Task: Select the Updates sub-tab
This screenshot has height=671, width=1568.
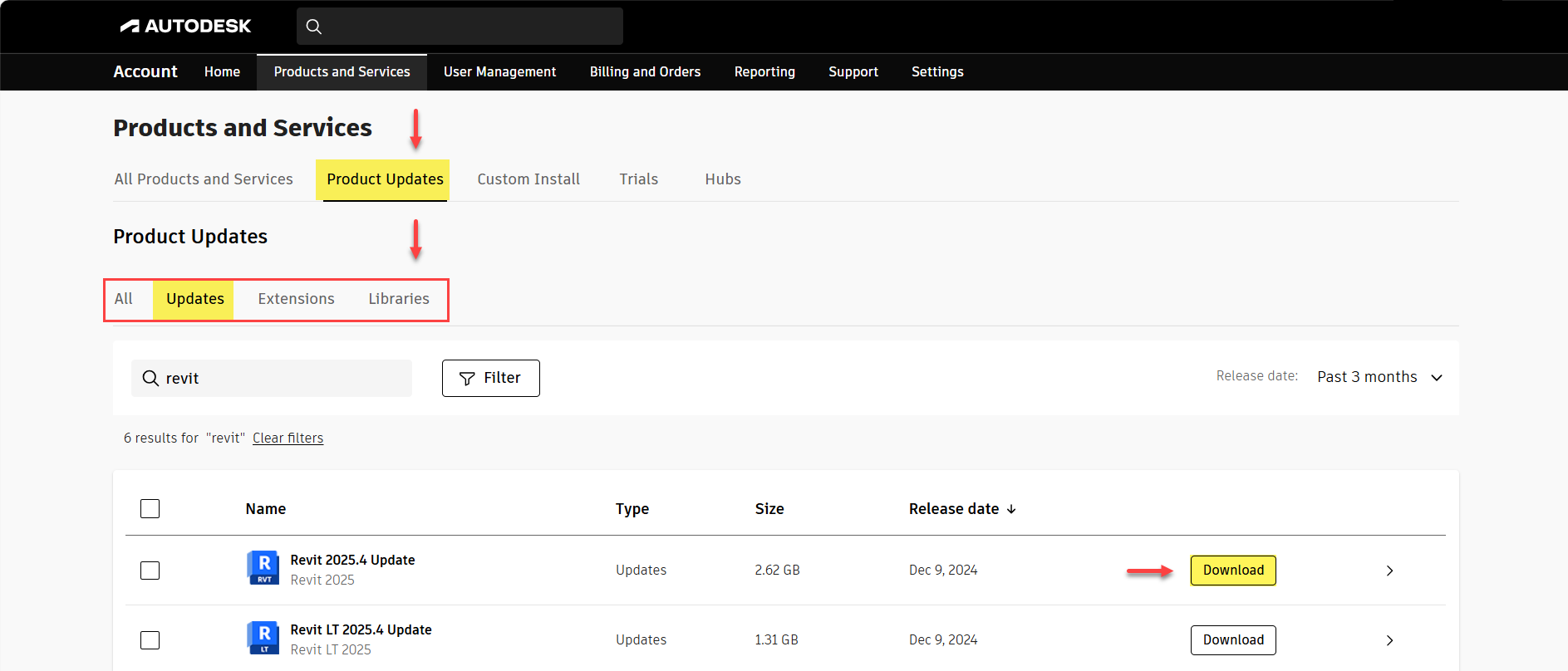Action: 194,299
